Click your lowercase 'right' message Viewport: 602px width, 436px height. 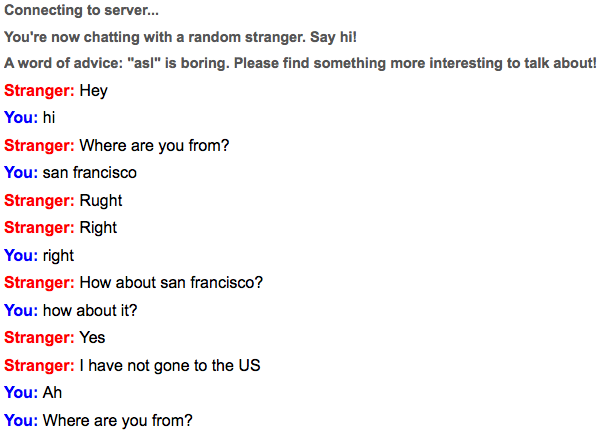tap(58, 256)
